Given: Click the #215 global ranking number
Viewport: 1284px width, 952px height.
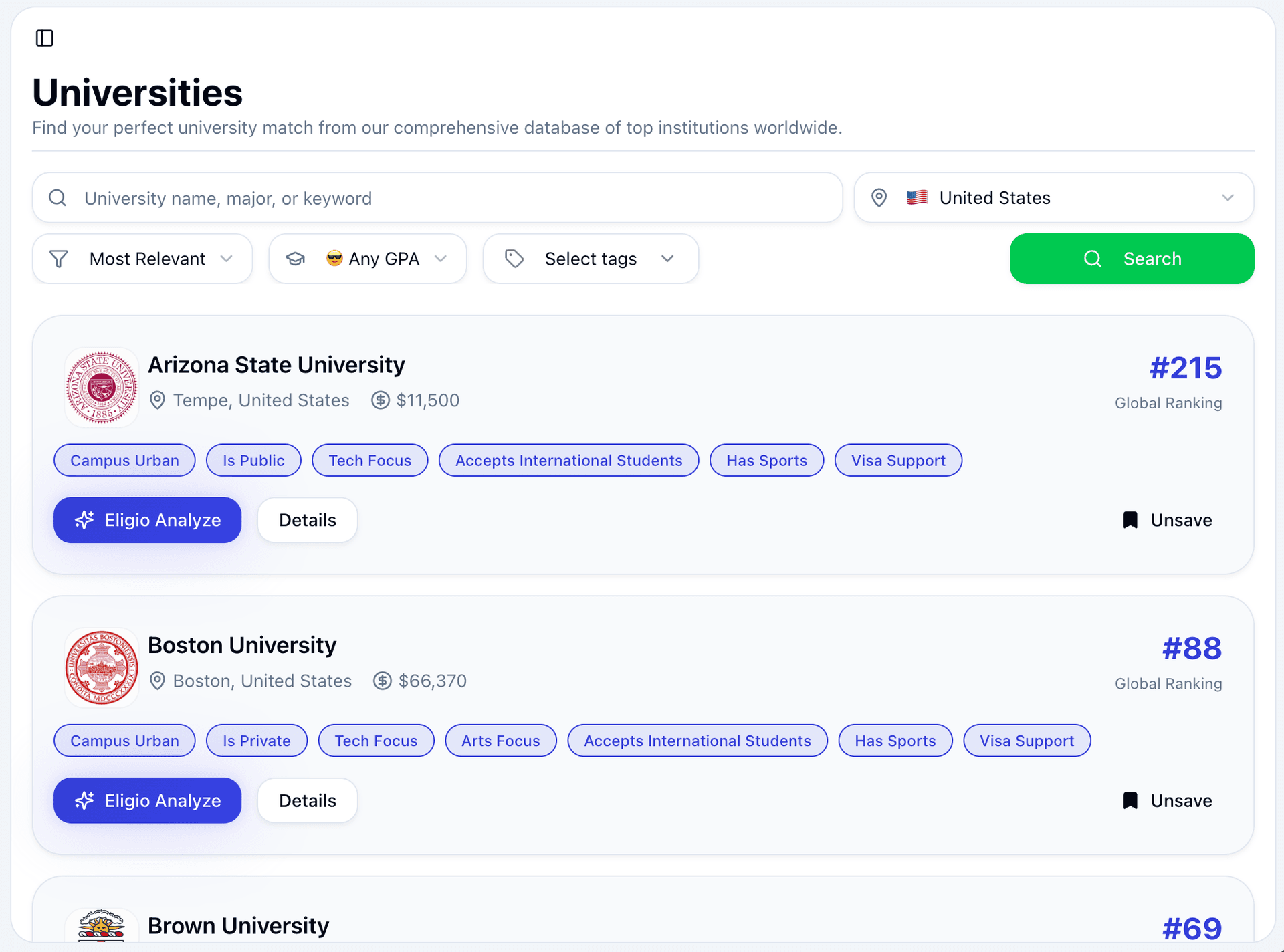Looking at the screenshot, I should [1186, 368].
